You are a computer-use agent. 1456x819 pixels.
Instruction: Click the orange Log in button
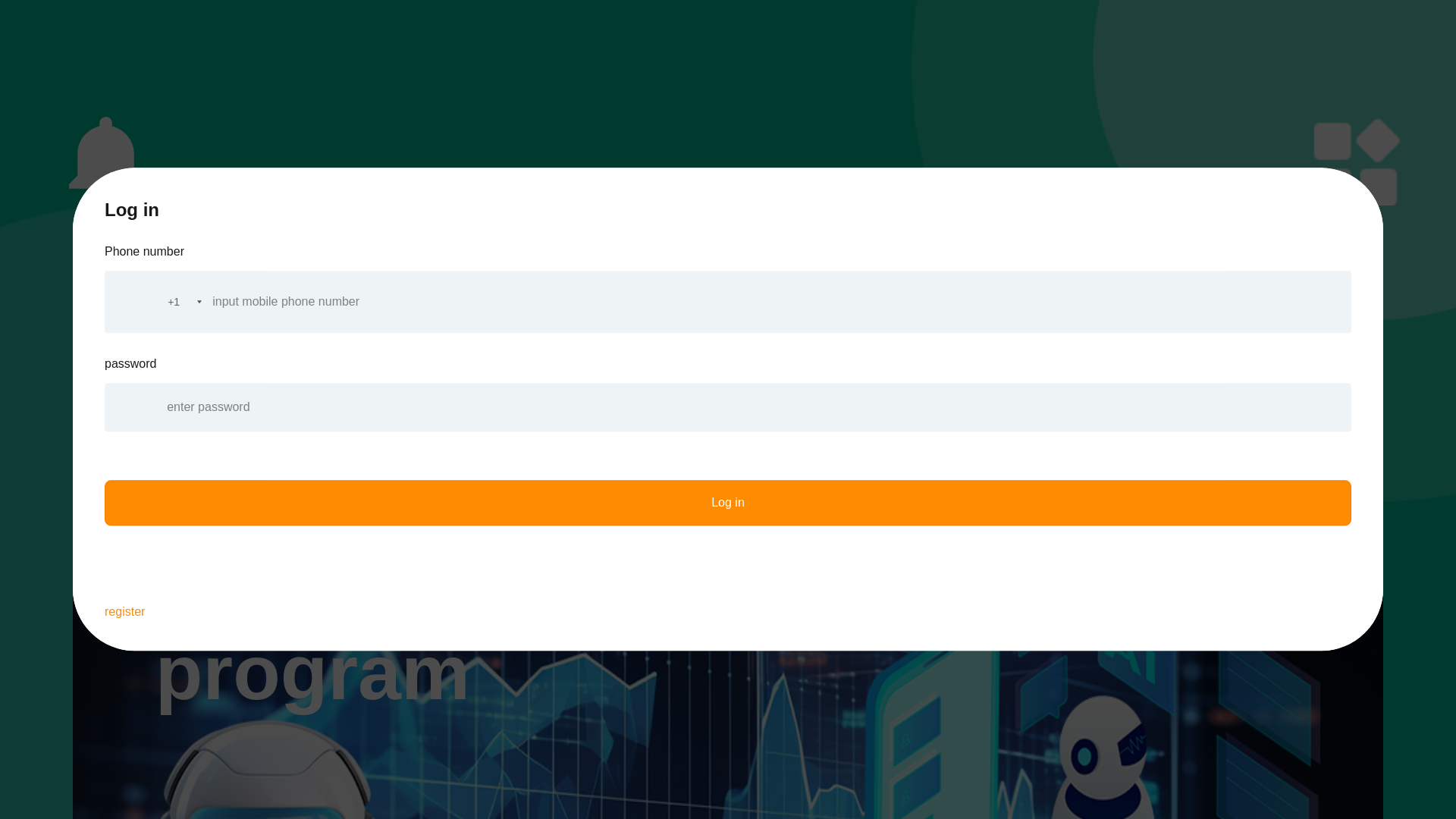click(x=728, y=503)
